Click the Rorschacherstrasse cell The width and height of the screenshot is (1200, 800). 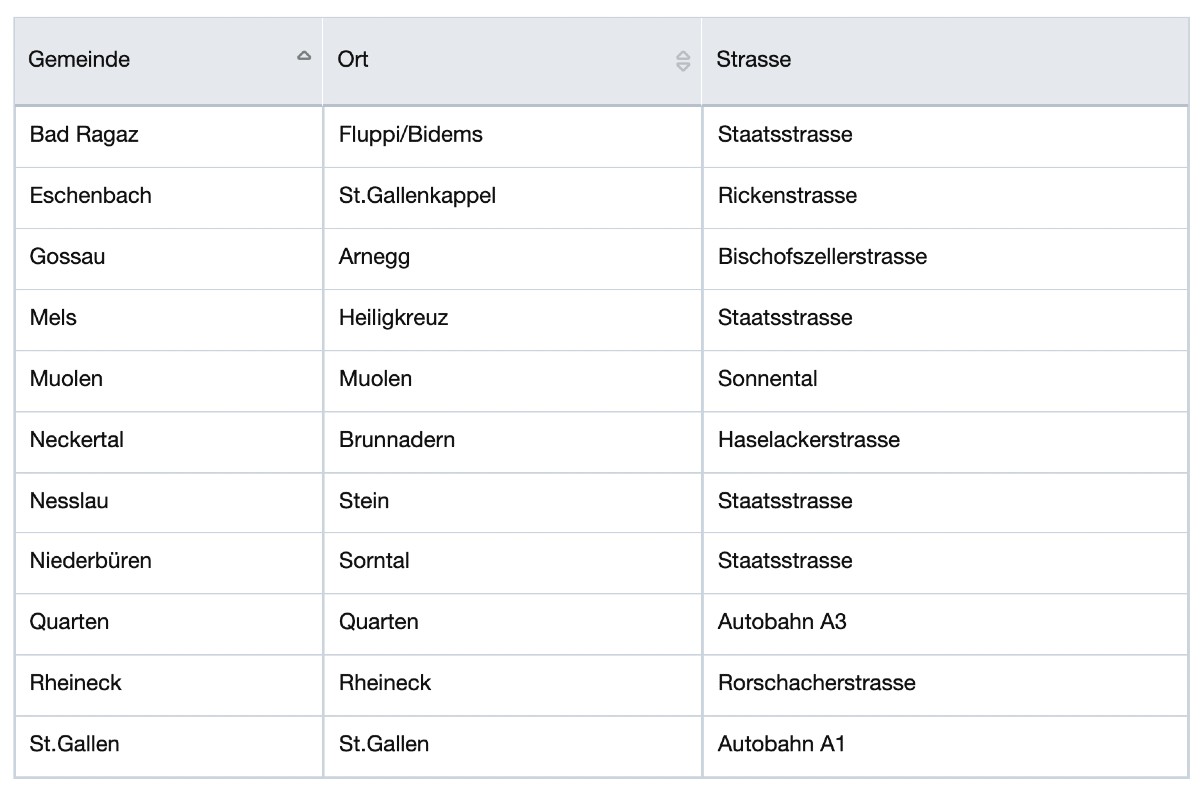click(816, 683)
